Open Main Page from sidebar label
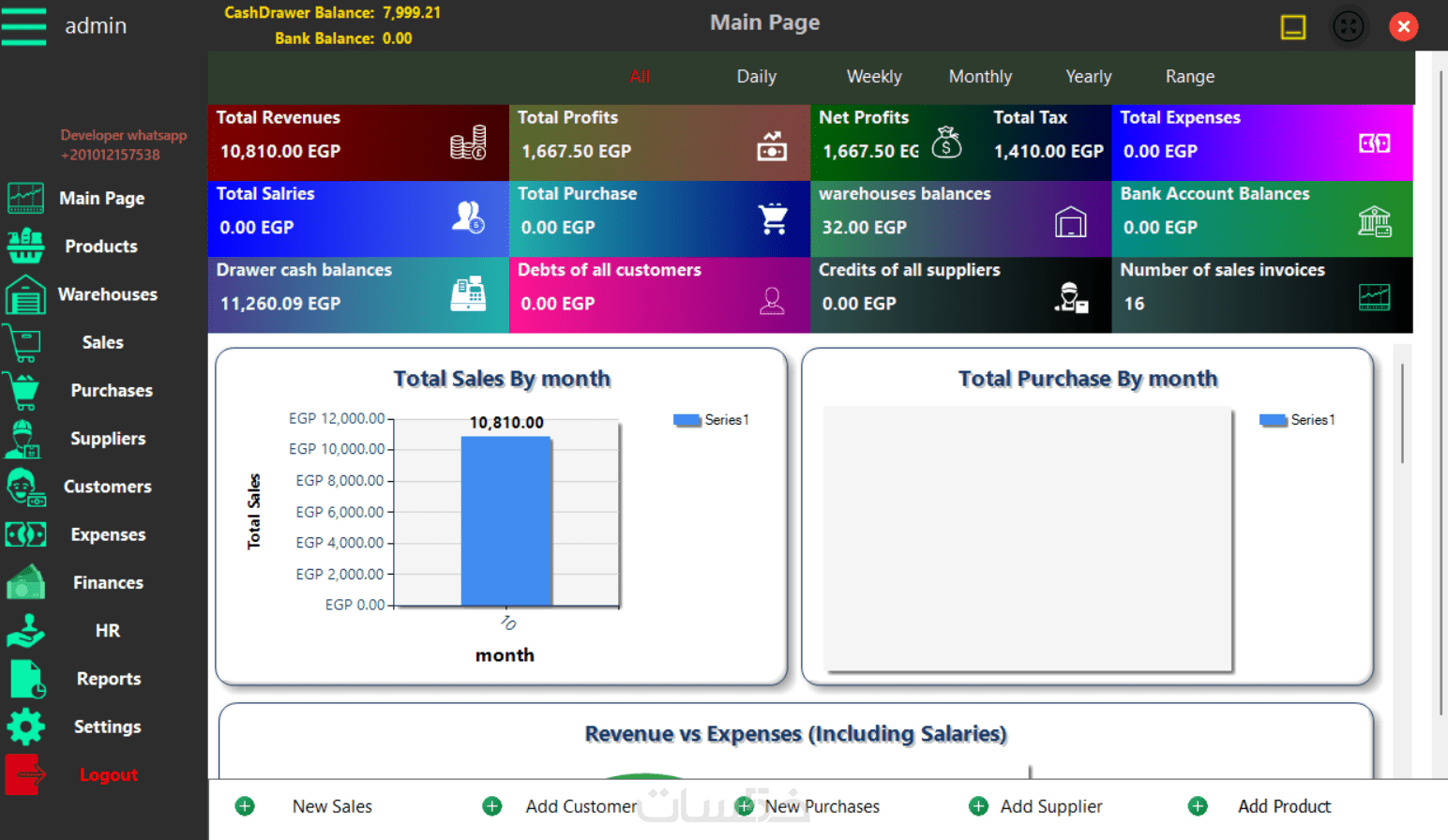The height and width of the screenshot is (840, 1448). click(102, 198)
